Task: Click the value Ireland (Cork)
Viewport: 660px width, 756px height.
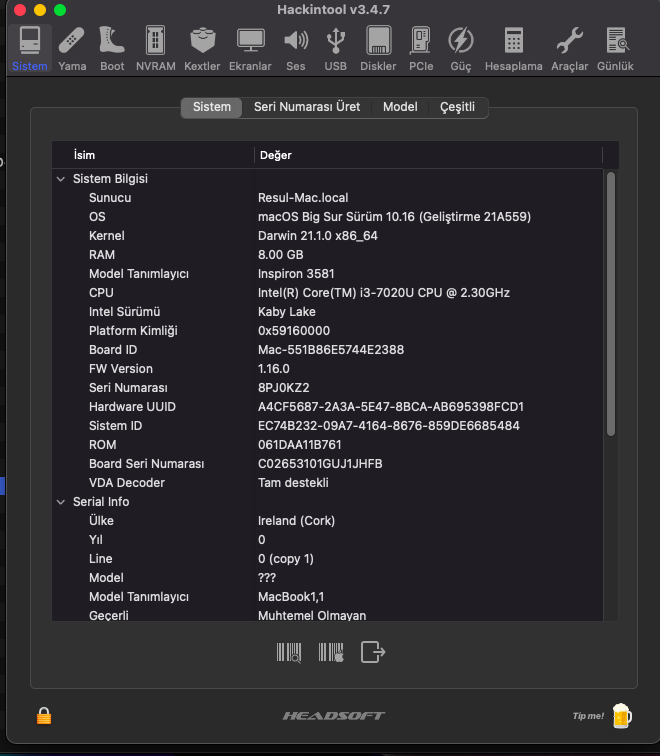Action: tap(296, 521)
